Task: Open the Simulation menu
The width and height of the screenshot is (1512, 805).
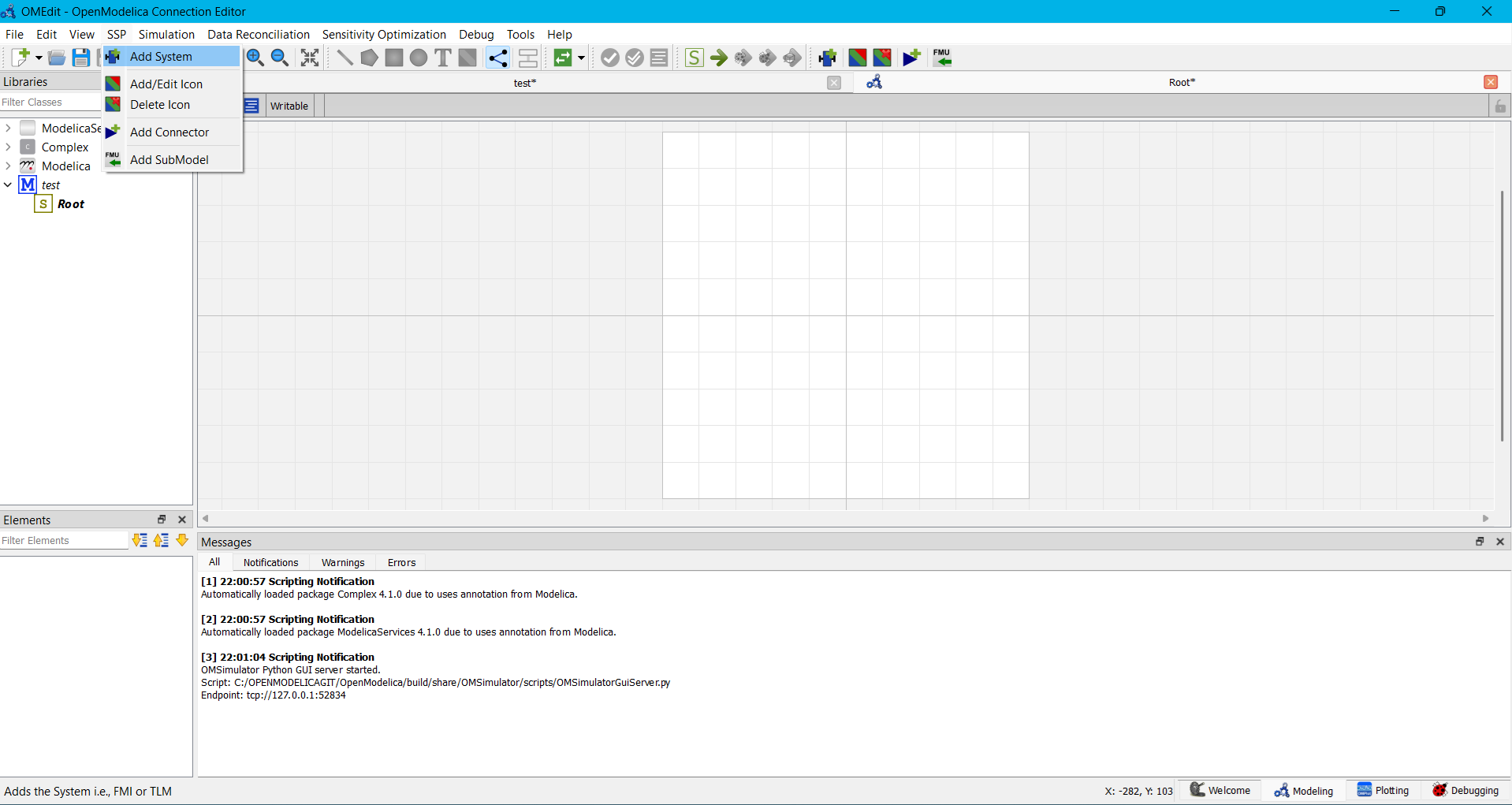Action: [166, 35]
